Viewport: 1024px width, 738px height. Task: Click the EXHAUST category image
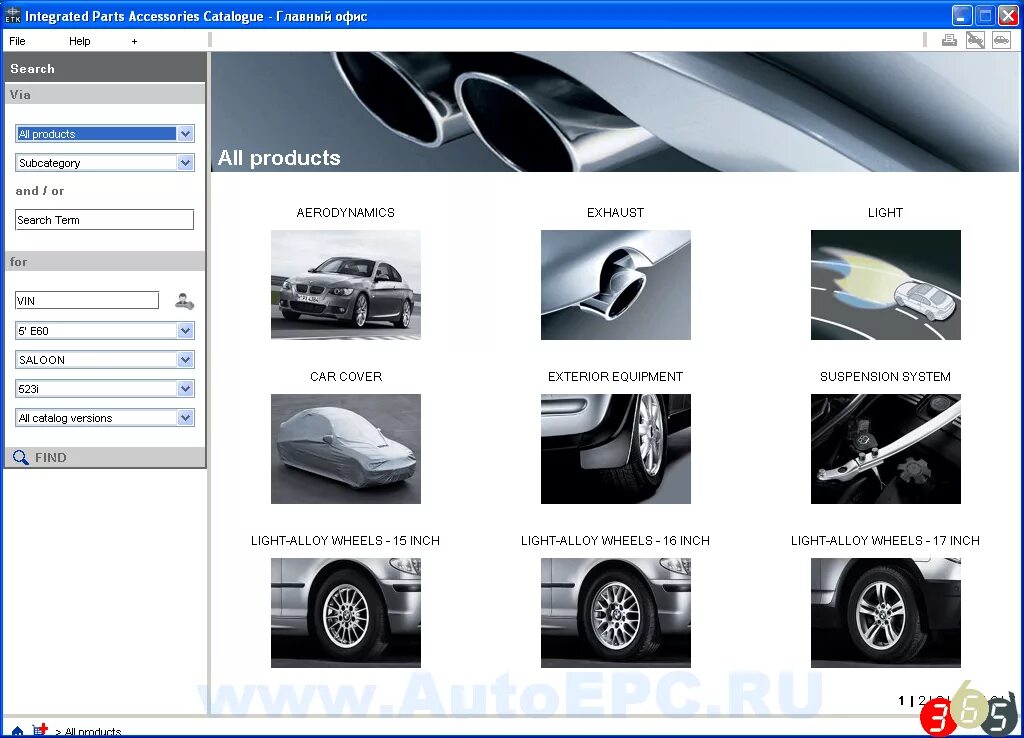(615, 285)
